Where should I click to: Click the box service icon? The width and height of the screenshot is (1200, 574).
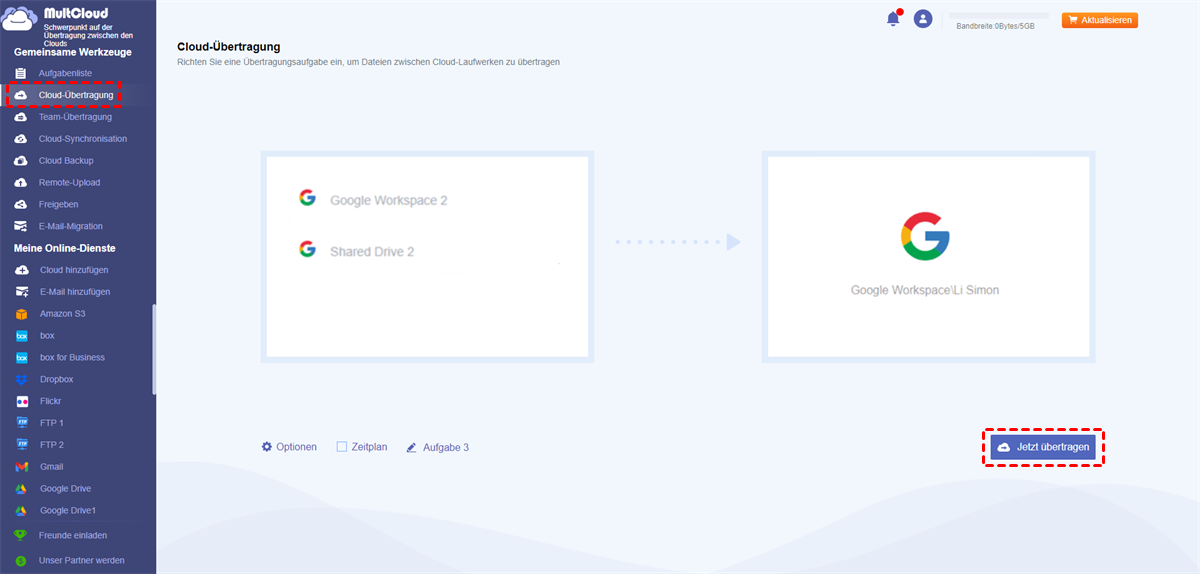point(21,336)
